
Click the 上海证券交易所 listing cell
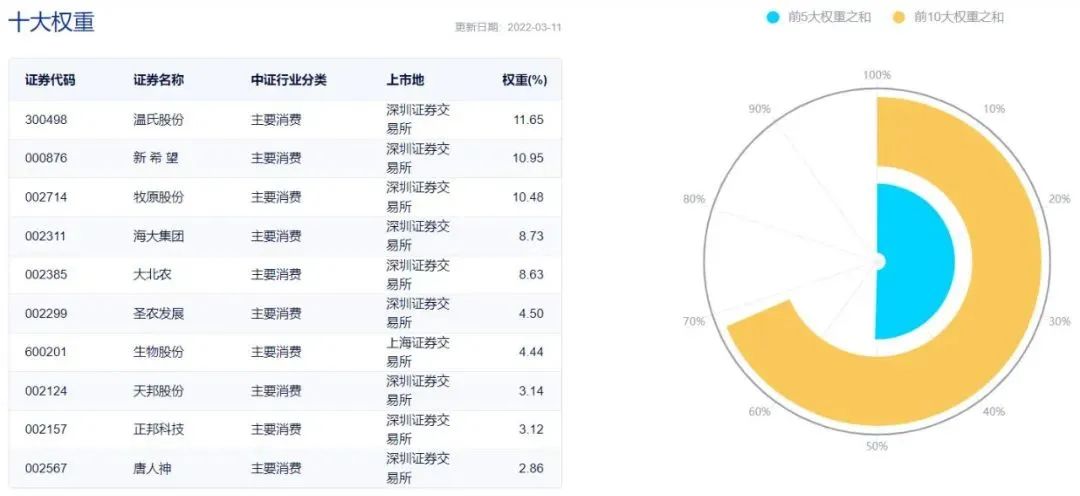click(x=418, y=352)
